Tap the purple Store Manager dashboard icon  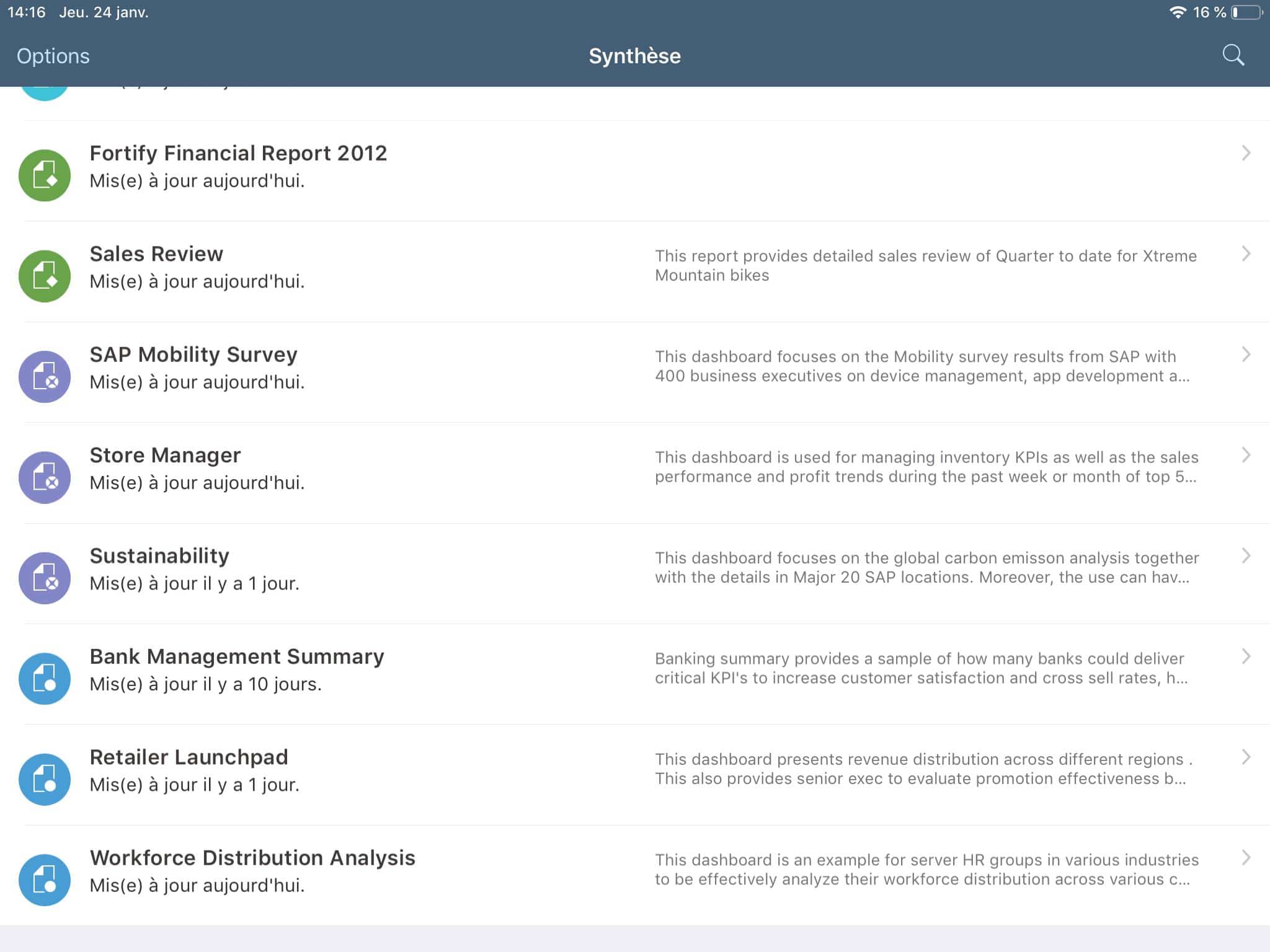pos(45,477)
